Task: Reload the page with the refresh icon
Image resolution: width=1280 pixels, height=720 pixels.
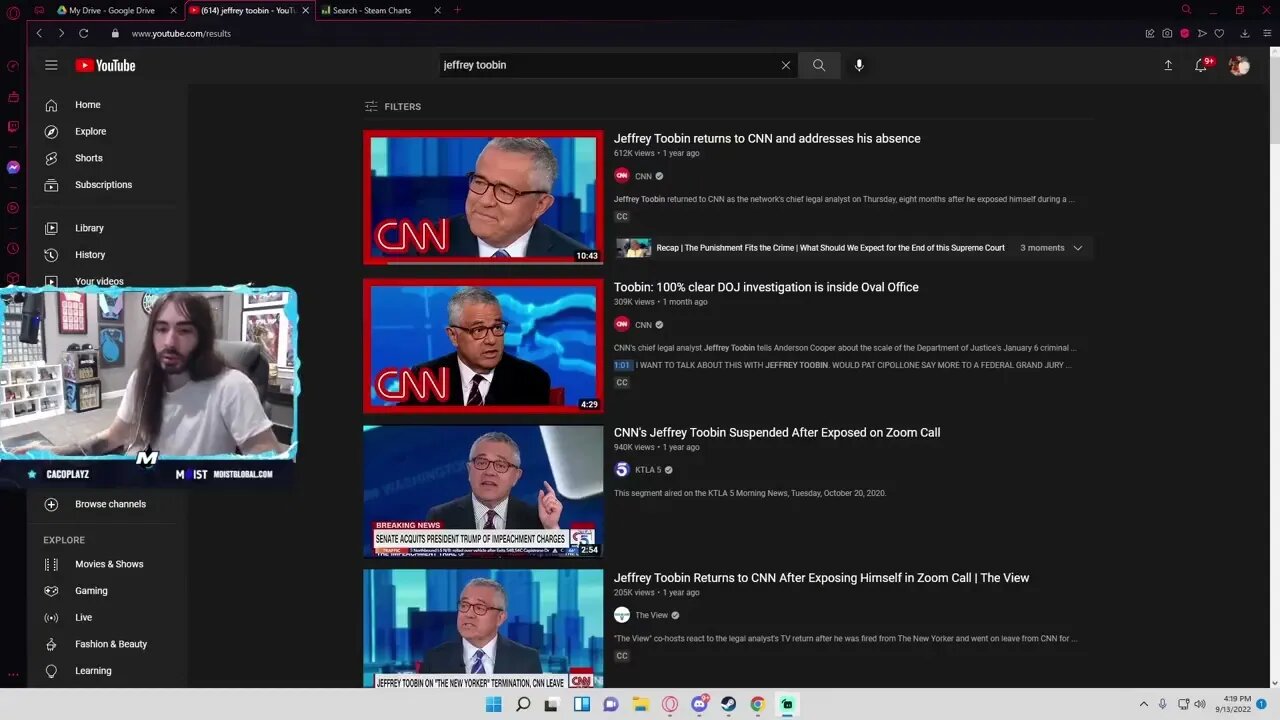Action: click(84, 33)
